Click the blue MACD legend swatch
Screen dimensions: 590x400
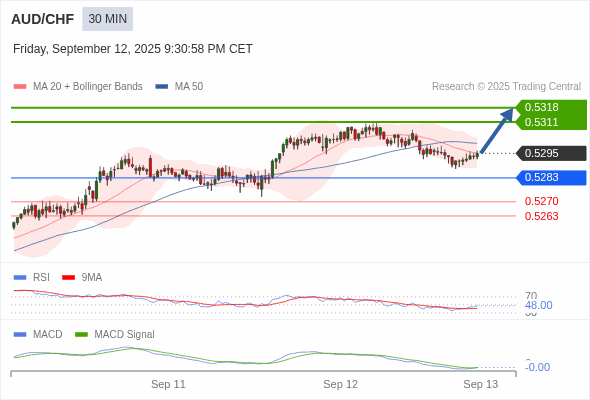click(20, 335)
